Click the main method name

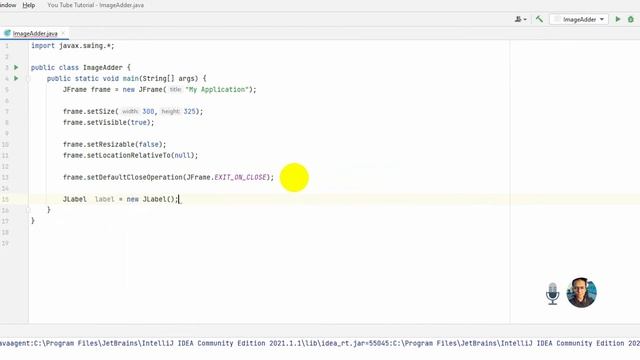[131, 78]
